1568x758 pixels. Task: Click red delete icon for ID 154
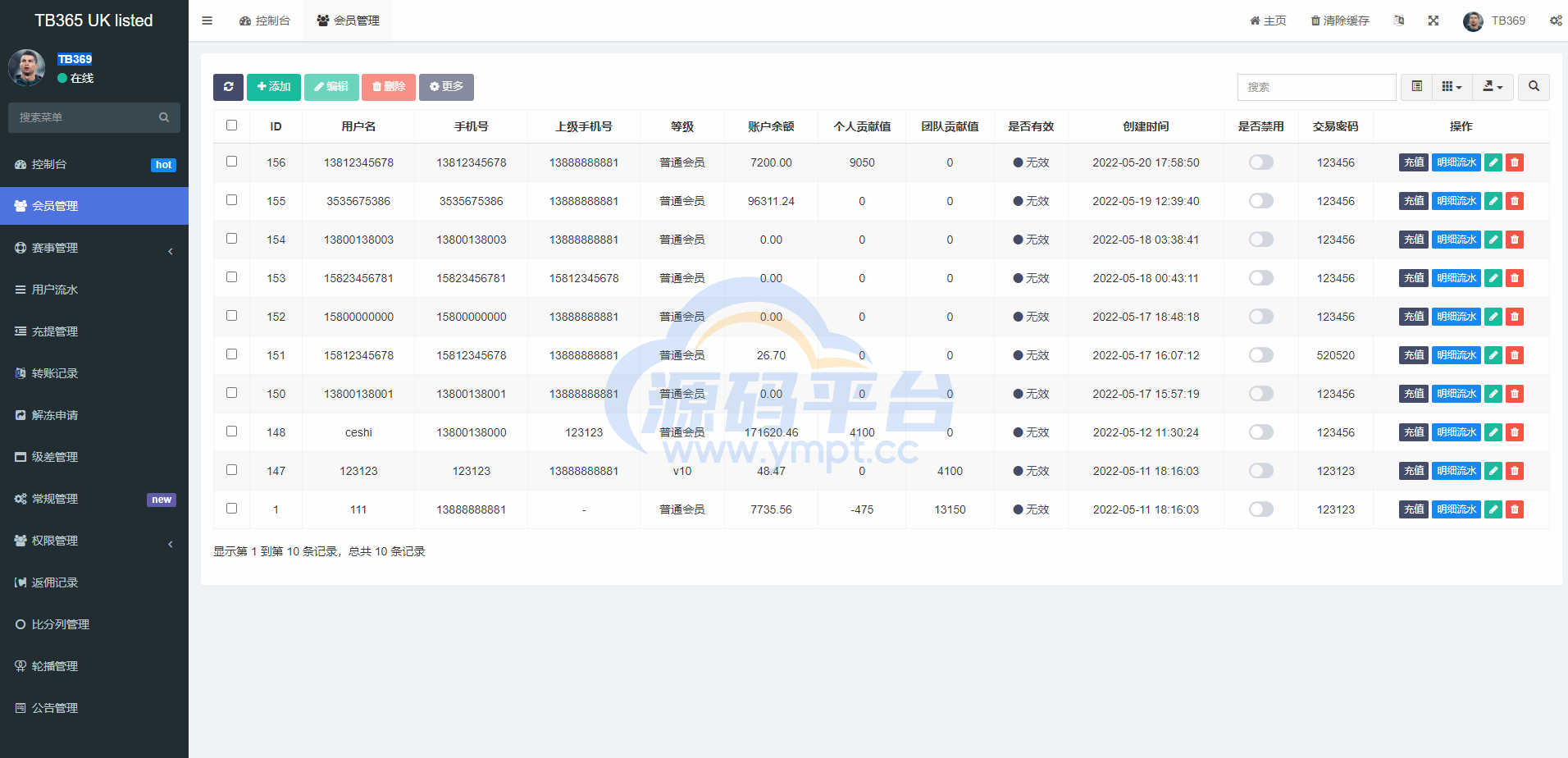(x=1515, y=240)
